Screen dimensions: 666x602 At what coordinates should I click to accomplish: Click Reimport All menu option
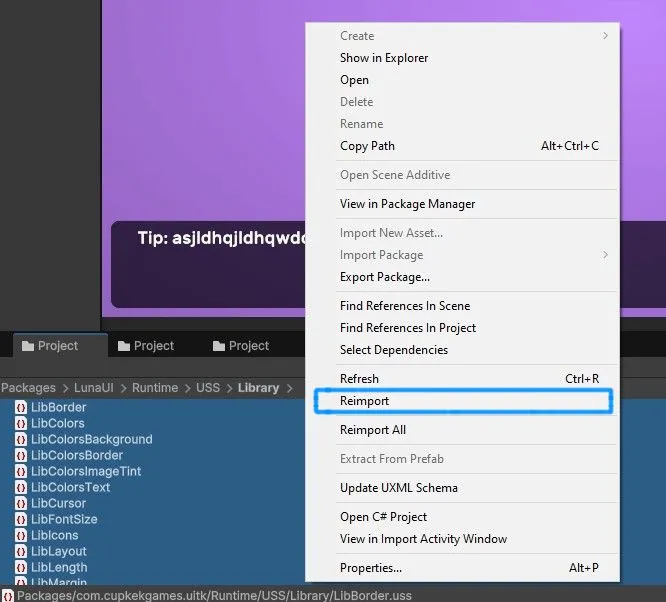[x=373, y=430]
